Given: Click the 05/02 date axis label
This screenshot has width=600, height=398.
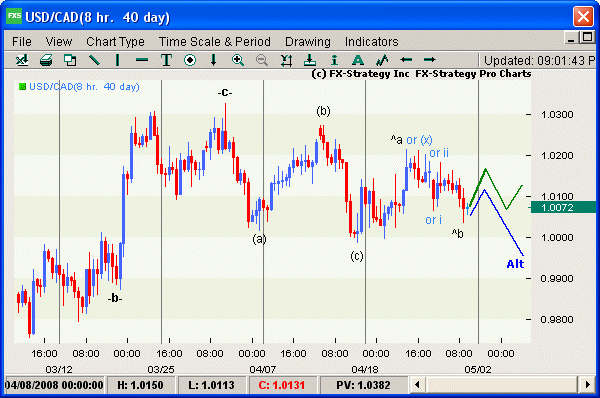Looking at the screenshot, I should point(478,370).
